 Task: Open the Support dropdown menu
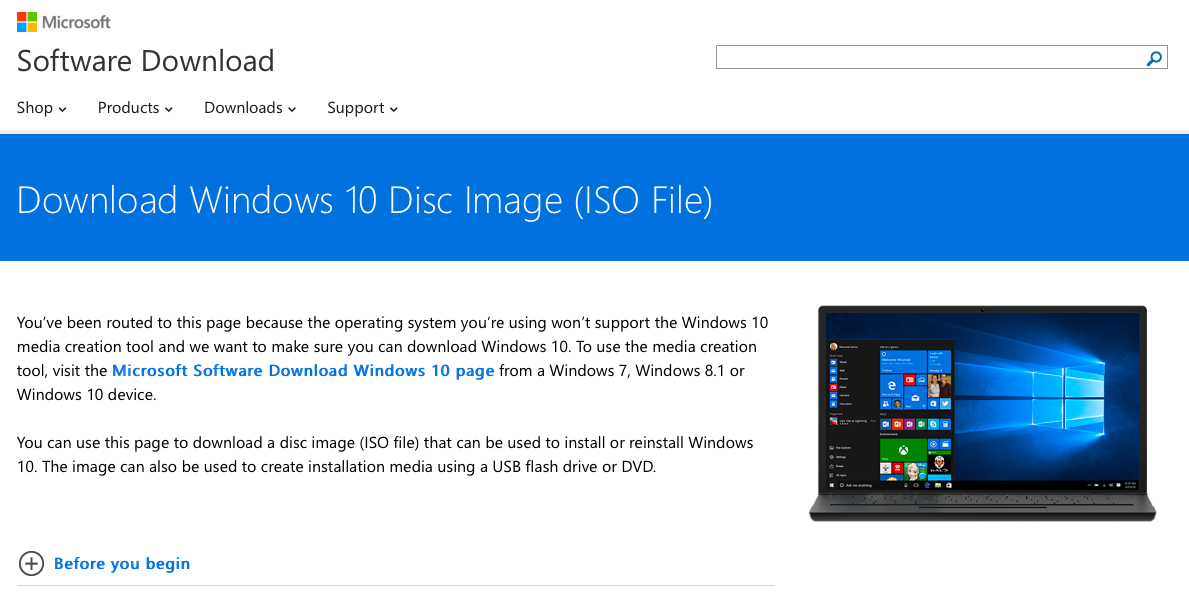tap(362, 108)
